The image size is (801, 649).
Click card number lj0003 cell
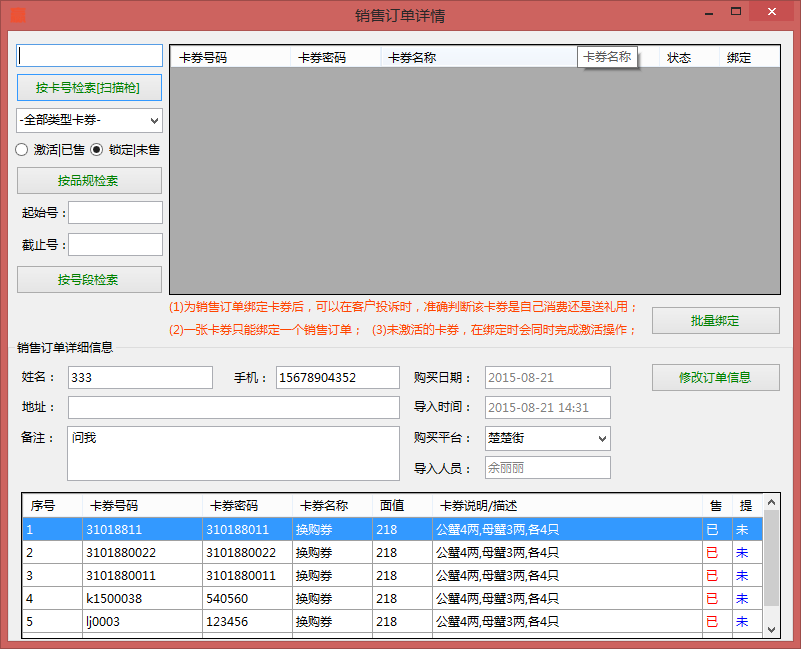[x=143, y=621]
